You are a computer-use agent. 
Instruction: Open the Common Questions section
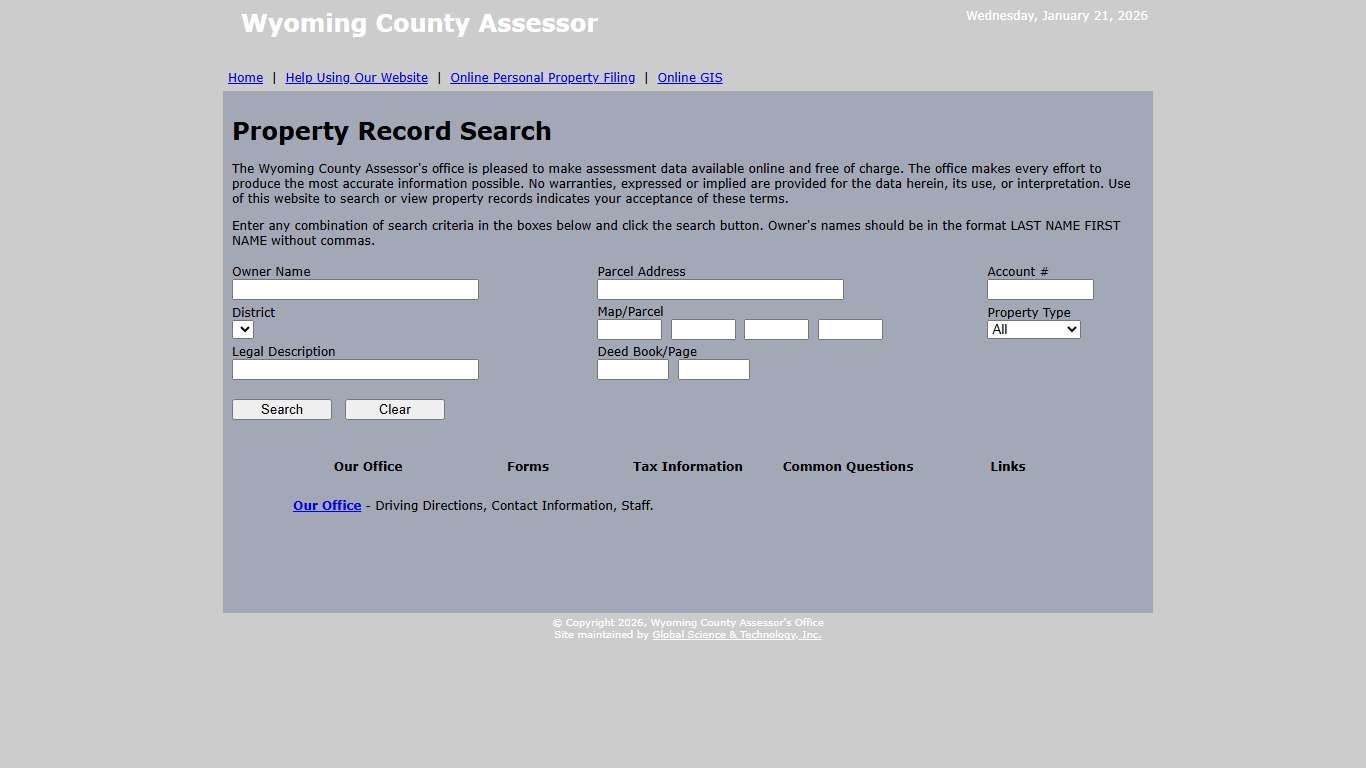click(x=847, y=466)
